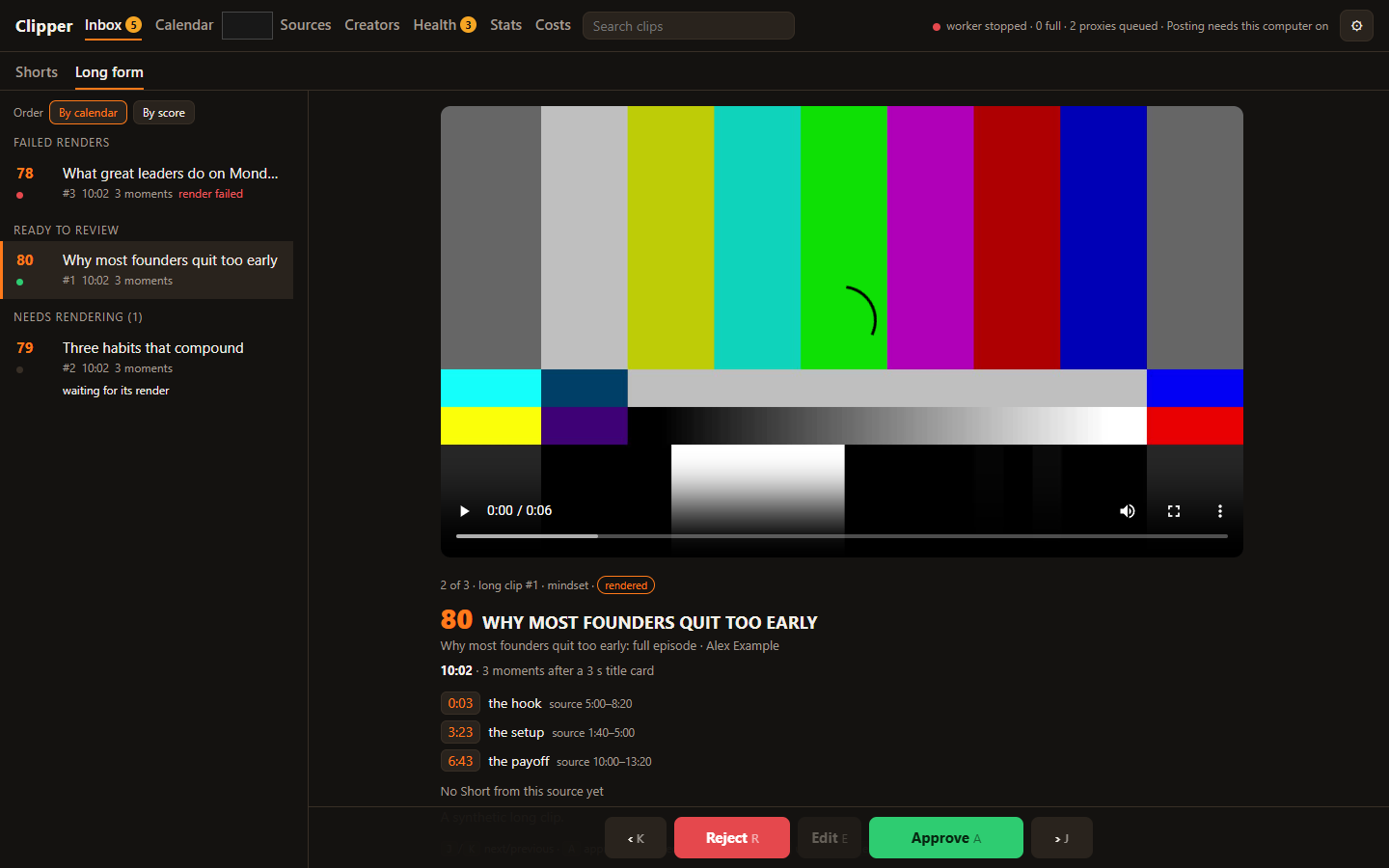Jump to 3:23 the setup moment

460,732
